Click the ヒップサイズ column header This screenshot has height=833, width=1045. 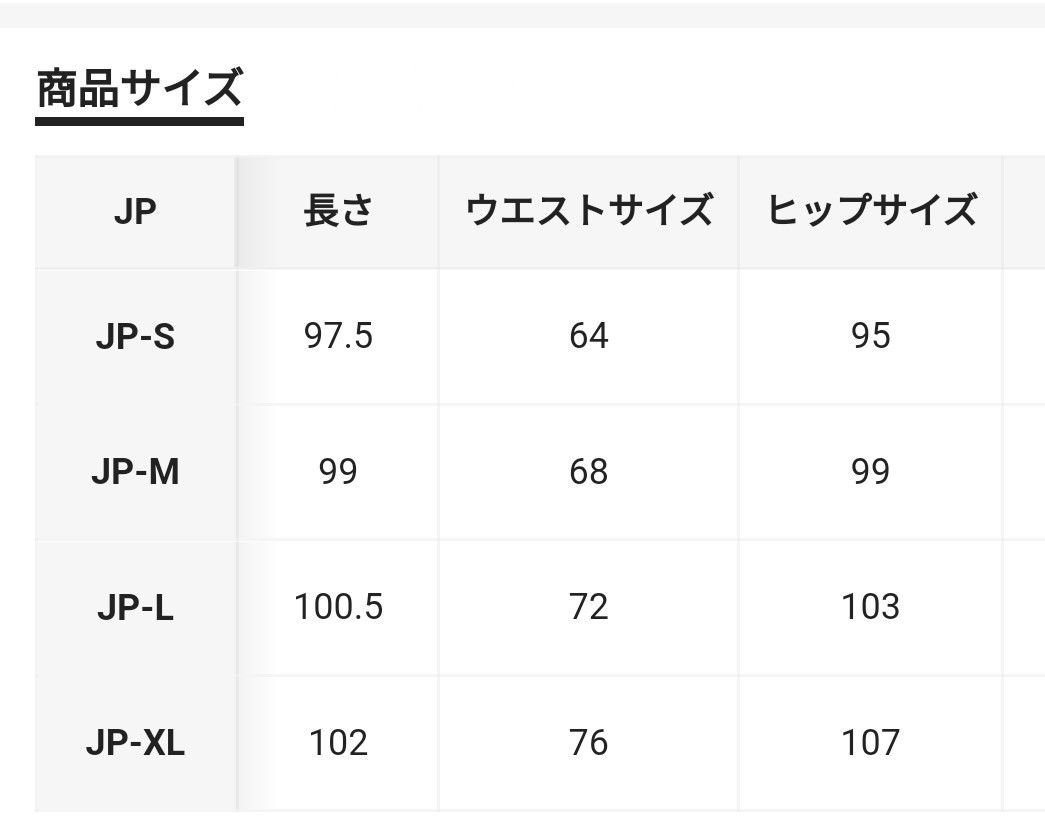pos(871,212)
